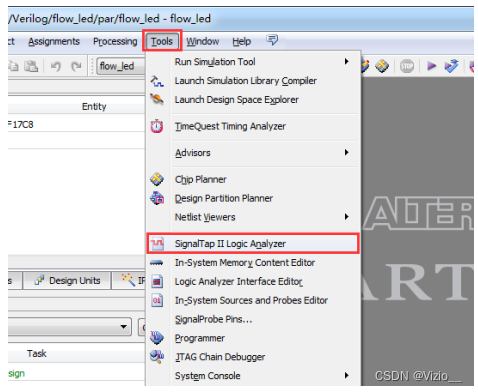The width and height of the screenshot is (478, 392).
Task: Select SignalTap II Logic Analyzer
Action: (253, 244)
